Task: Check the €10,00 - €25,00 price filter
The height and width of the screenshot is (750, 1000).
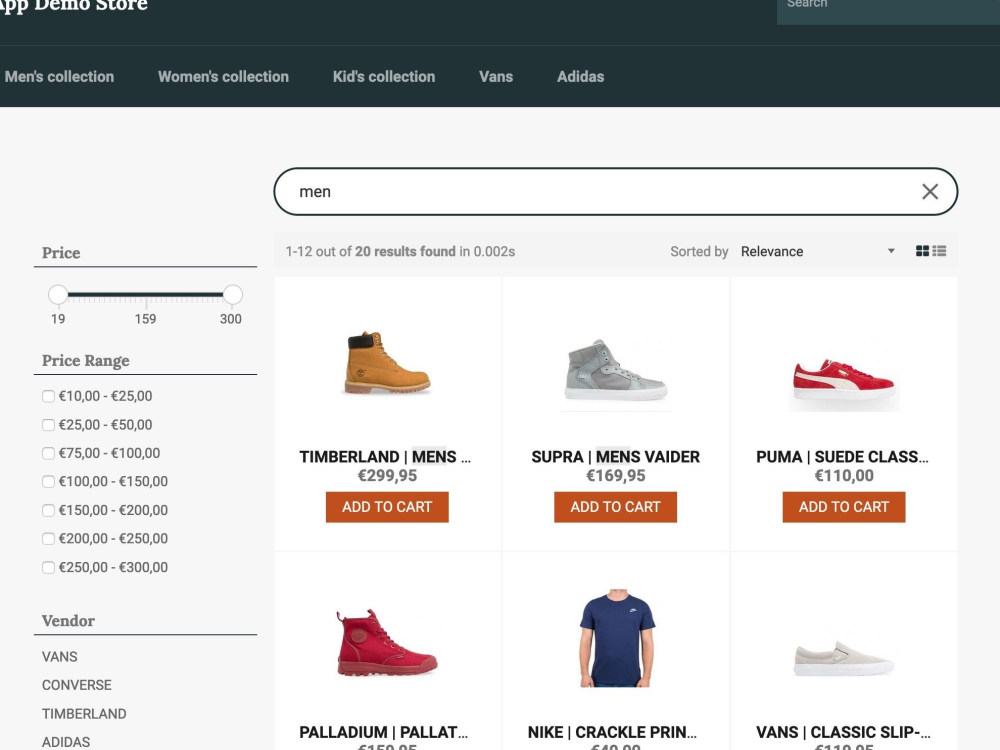Action: (x=48, y=396)
